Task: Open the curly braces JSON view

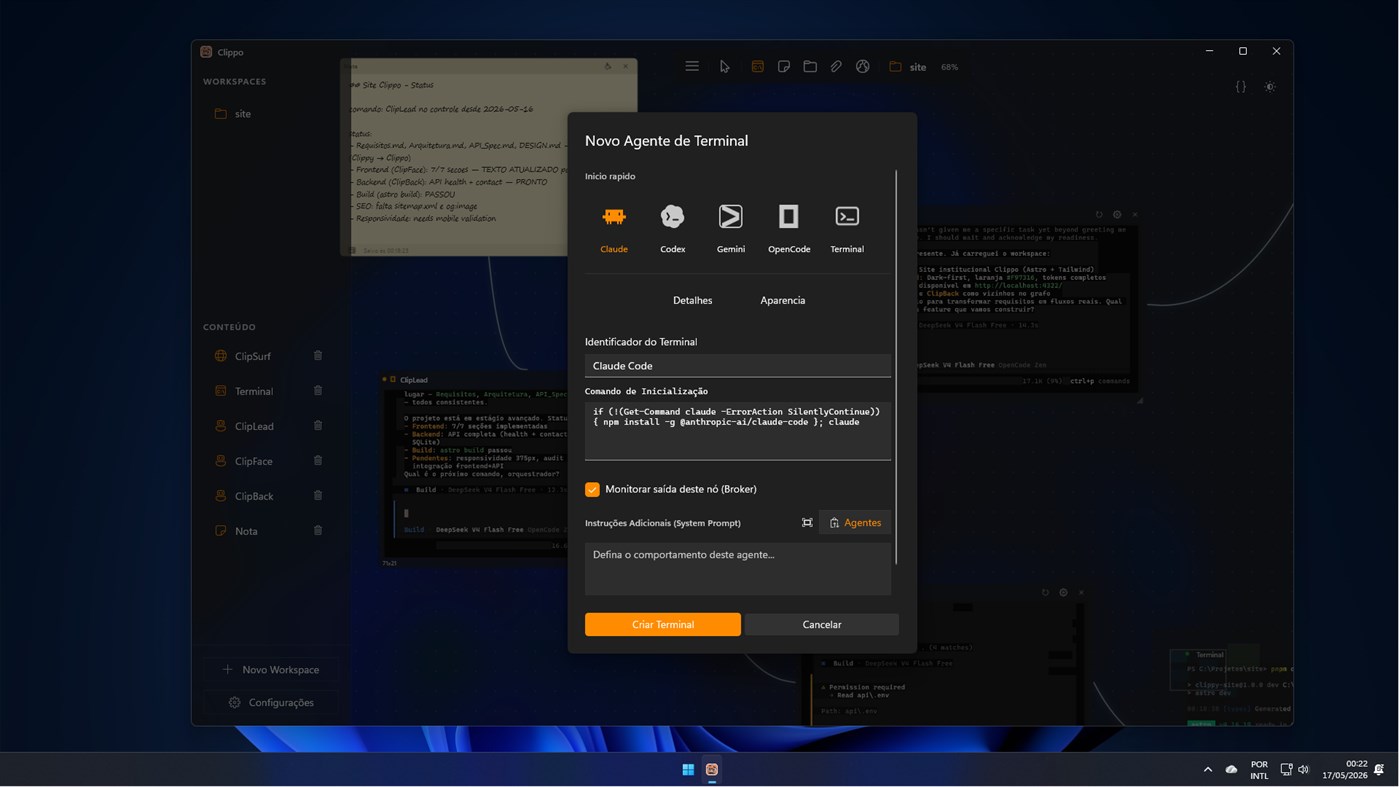Action: tap(1240, 87)
